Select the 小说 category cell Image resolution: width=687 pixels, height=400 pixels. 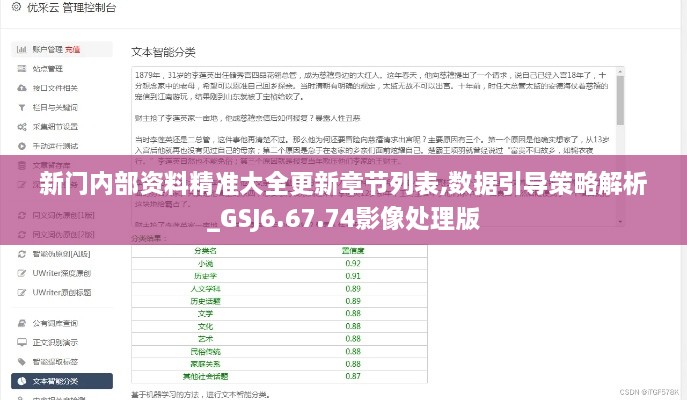point(205,263)
